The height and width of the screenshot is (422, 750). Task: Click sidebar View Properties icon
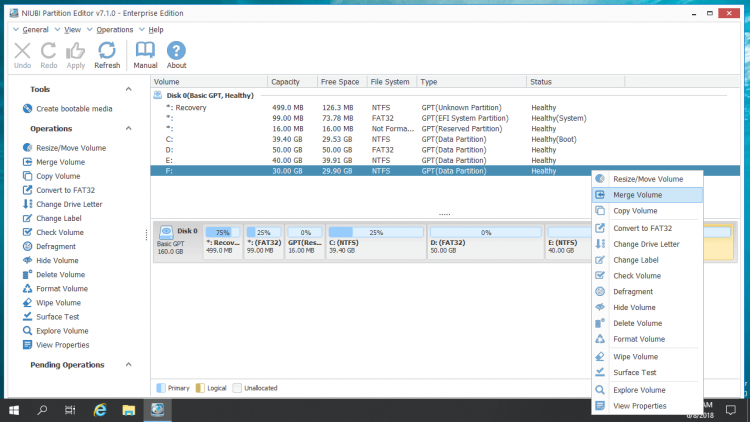coord(27,344)
